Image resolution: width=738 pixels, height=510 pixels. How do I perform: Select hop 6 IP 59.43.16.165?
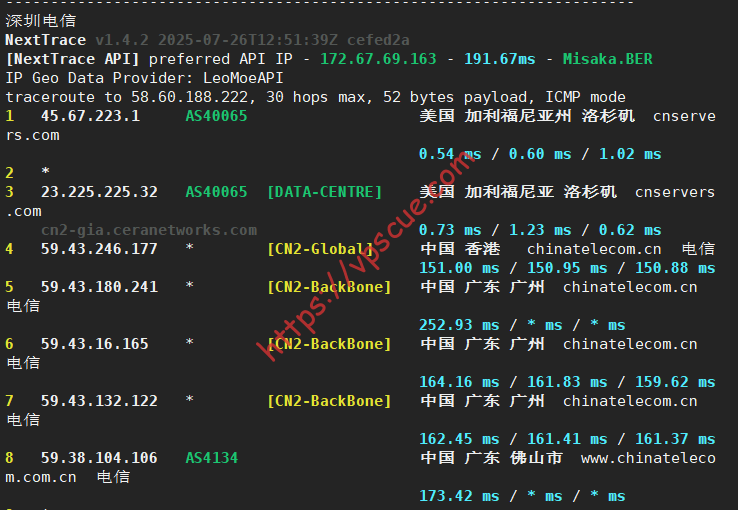click(x=94, y=344)
